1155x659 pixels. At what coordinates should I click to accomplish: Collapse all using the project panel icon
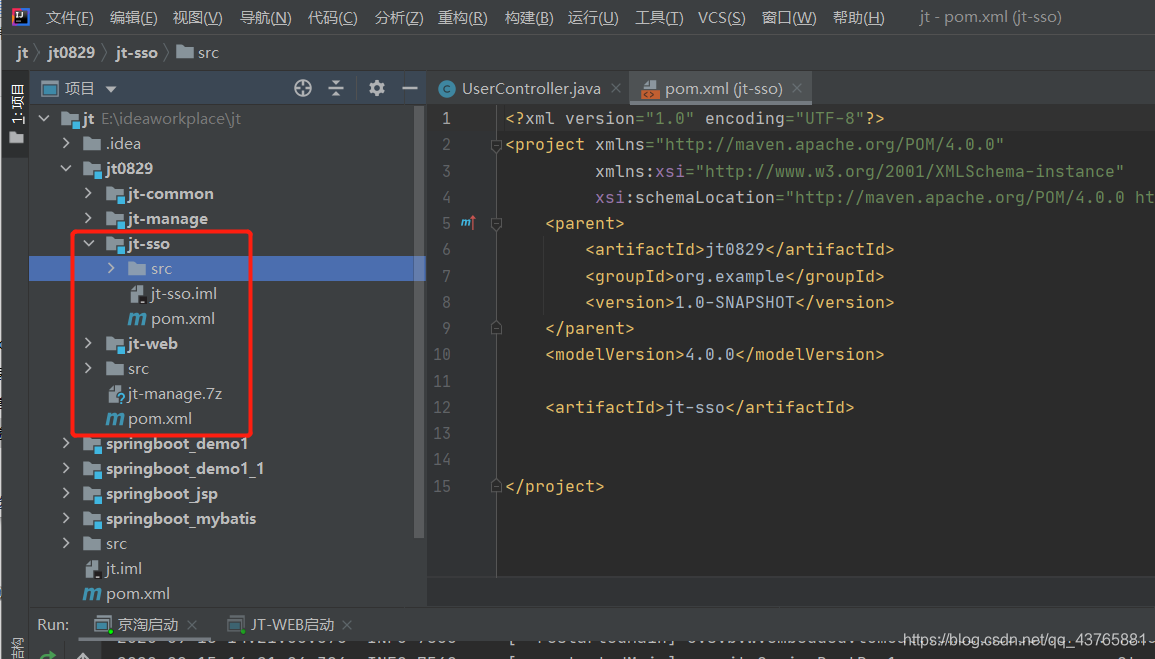pos(336,88)
